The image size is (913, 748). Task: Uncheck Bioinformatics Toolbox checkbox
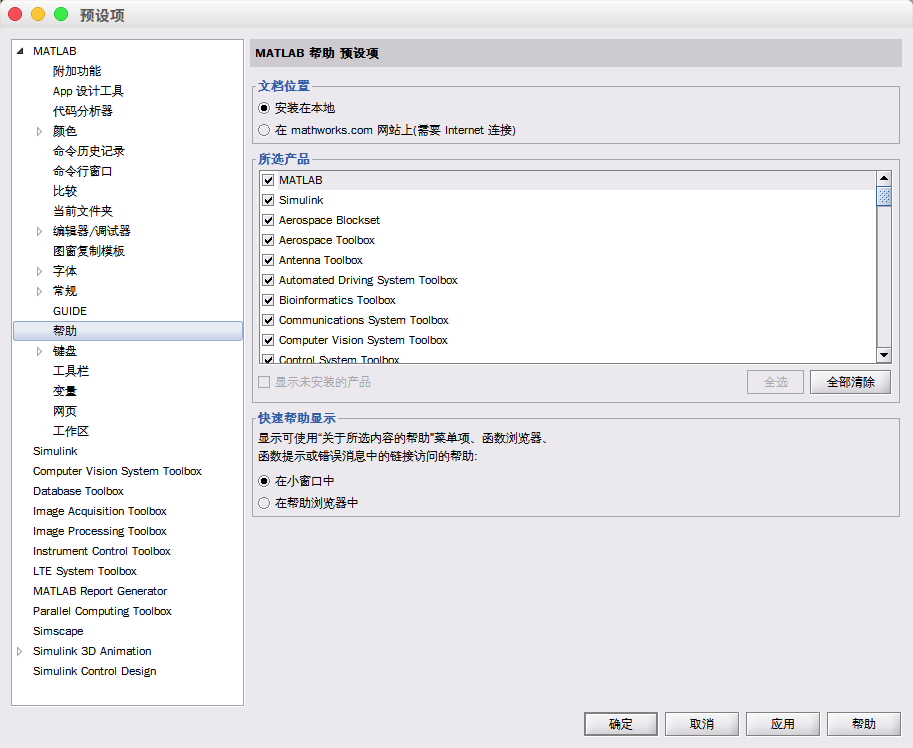(x=268, y=300)
